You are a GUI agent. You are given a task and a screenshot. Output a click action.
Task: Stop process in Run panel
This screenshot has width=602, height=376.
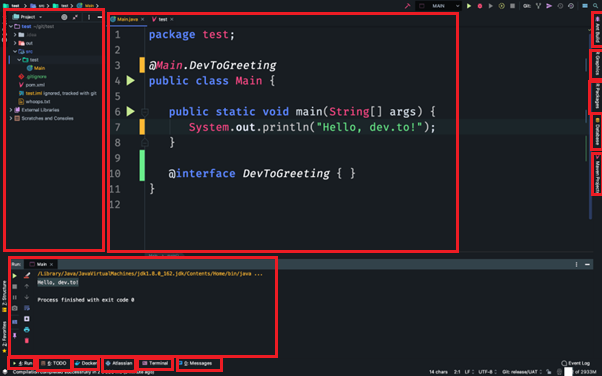click(x=15, y=287)
